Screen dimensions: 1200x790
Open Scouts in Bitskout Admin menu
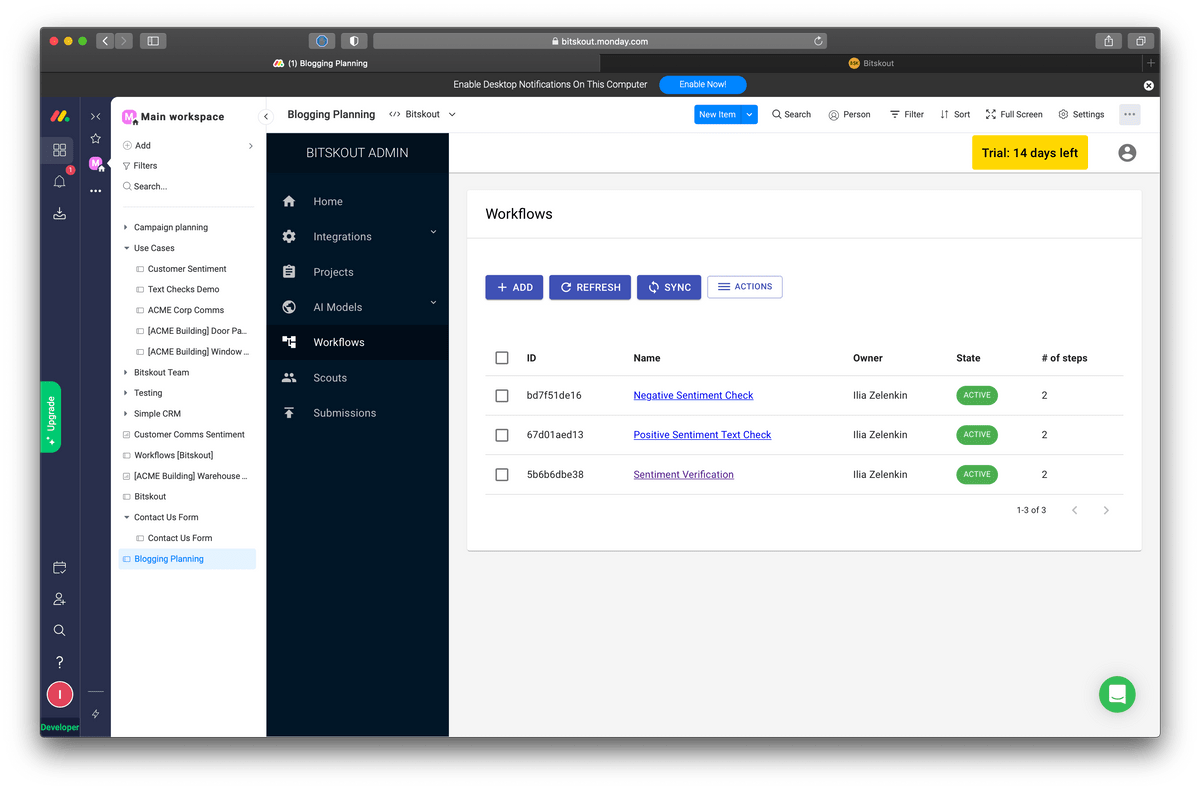click(x=358, y=378)
